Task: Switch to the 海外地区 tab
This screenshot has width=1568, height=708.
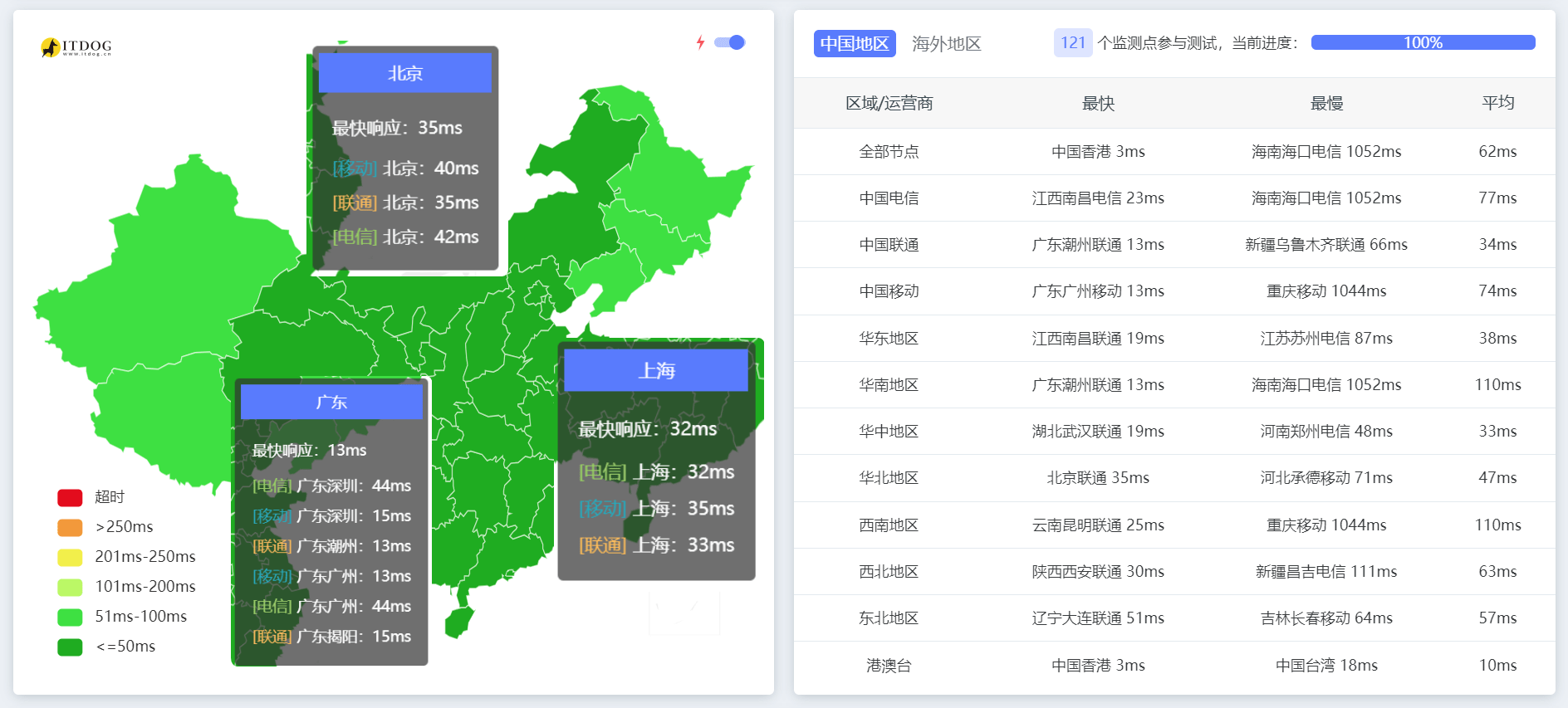Action: point(946,44)
